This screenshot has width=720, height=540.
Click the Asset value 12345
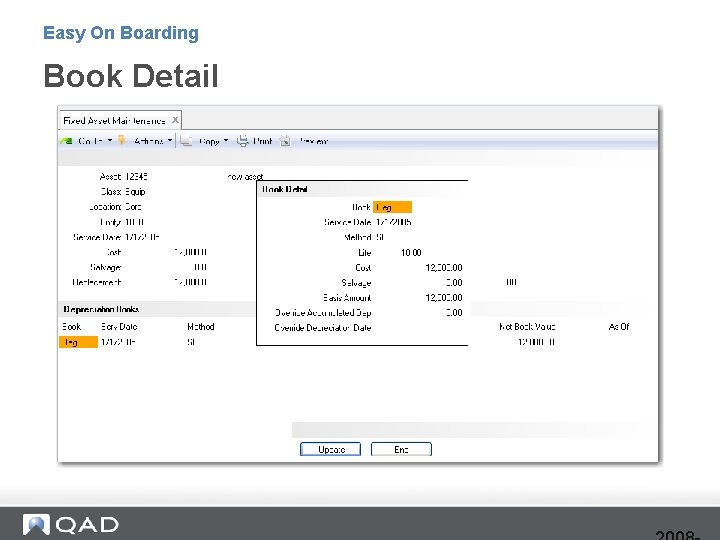click(x=136, y=177)
